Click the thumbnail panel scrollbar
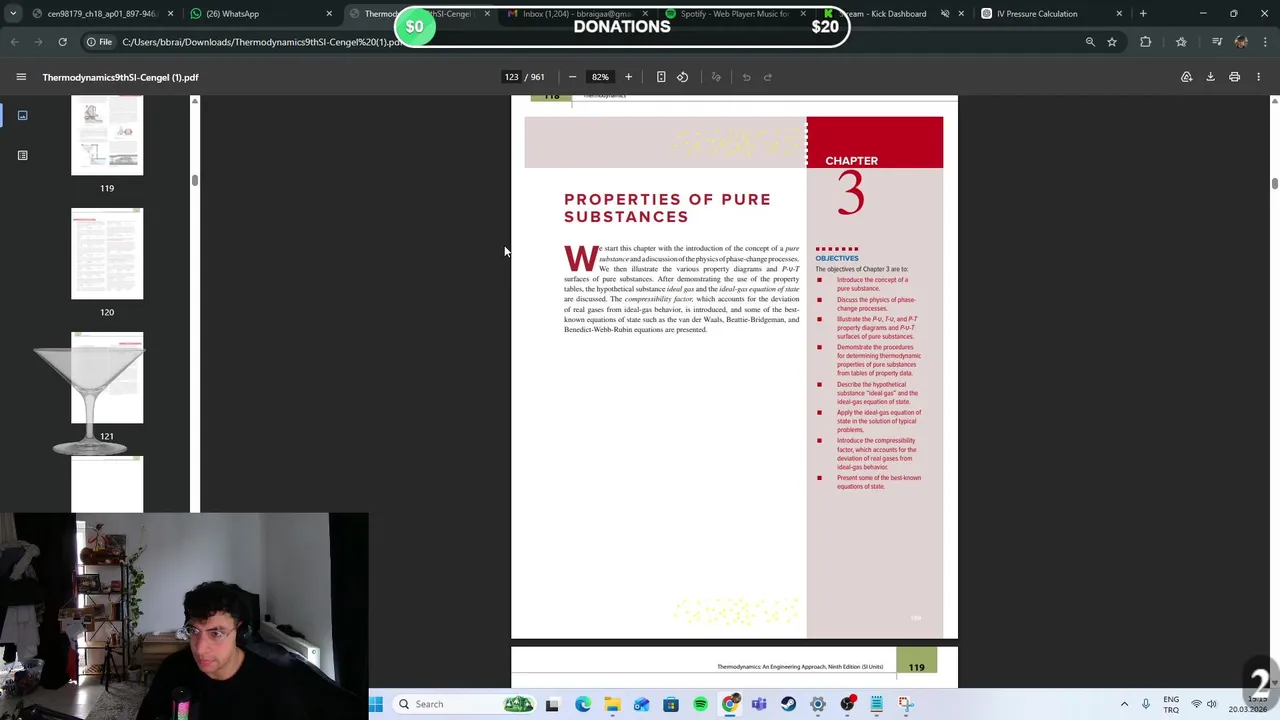 [x=195, y=180]
